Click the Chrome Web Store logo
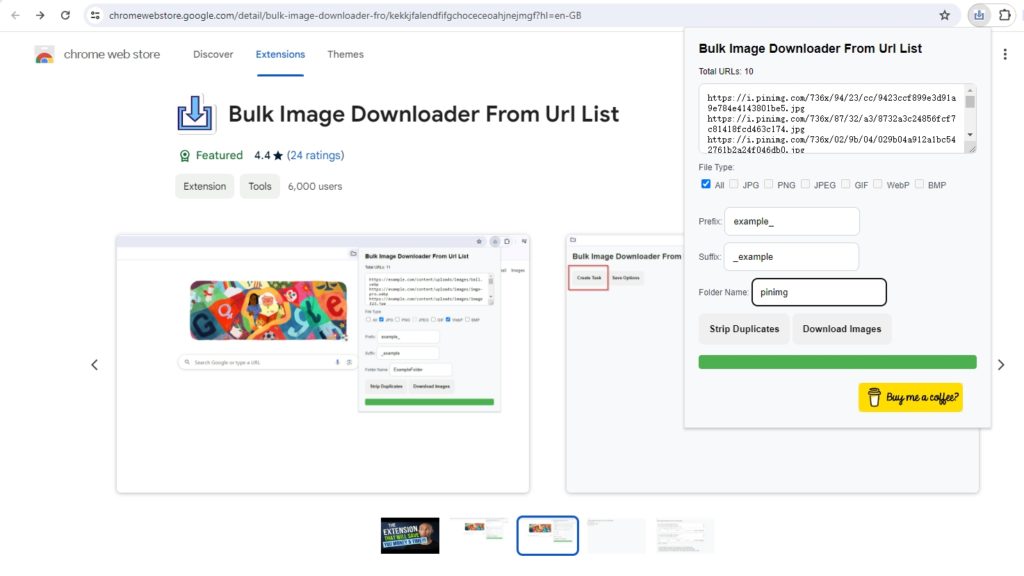Image resolution: width=1024 pixels, height=576 pixels. click(45, 55)
